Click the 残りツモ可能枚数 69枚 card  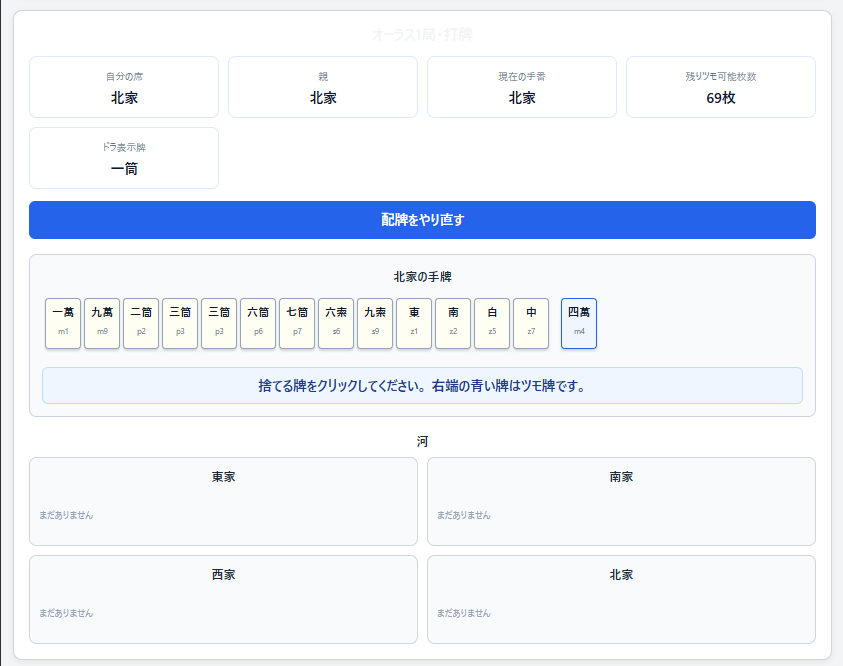pyautogui.click(x=721, y=87)
